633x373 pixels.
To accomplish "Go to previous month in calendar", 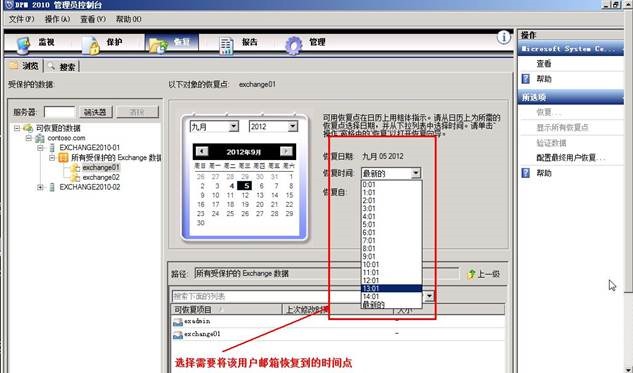I will [x=201, y=151].
